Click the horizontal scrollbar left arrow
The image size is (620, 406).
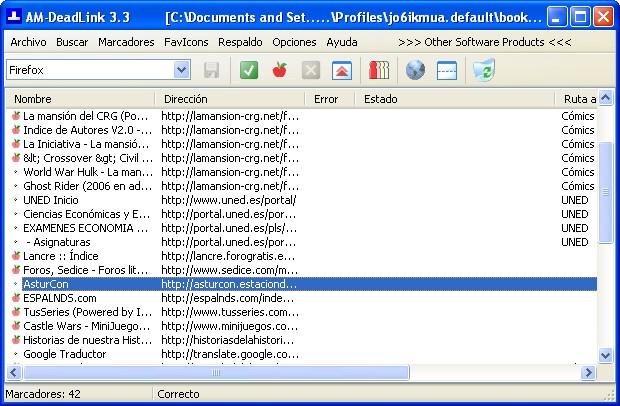[x=14, y=372]
